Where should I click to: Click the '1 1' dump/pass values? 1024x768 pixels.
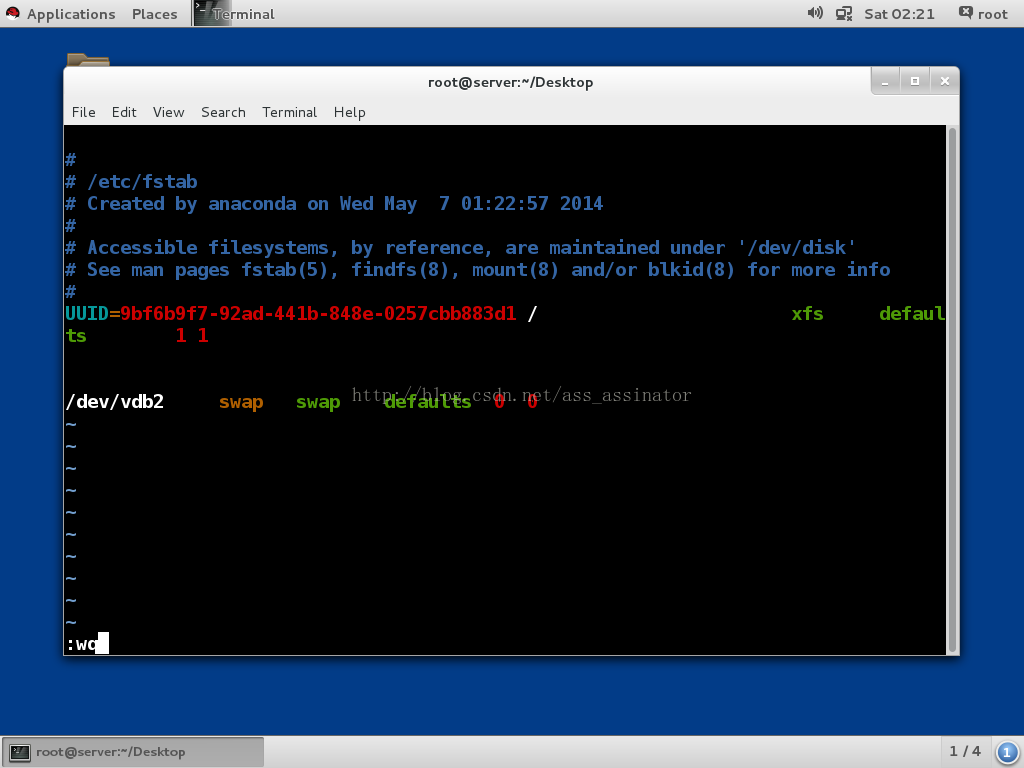tap(192, 336)
